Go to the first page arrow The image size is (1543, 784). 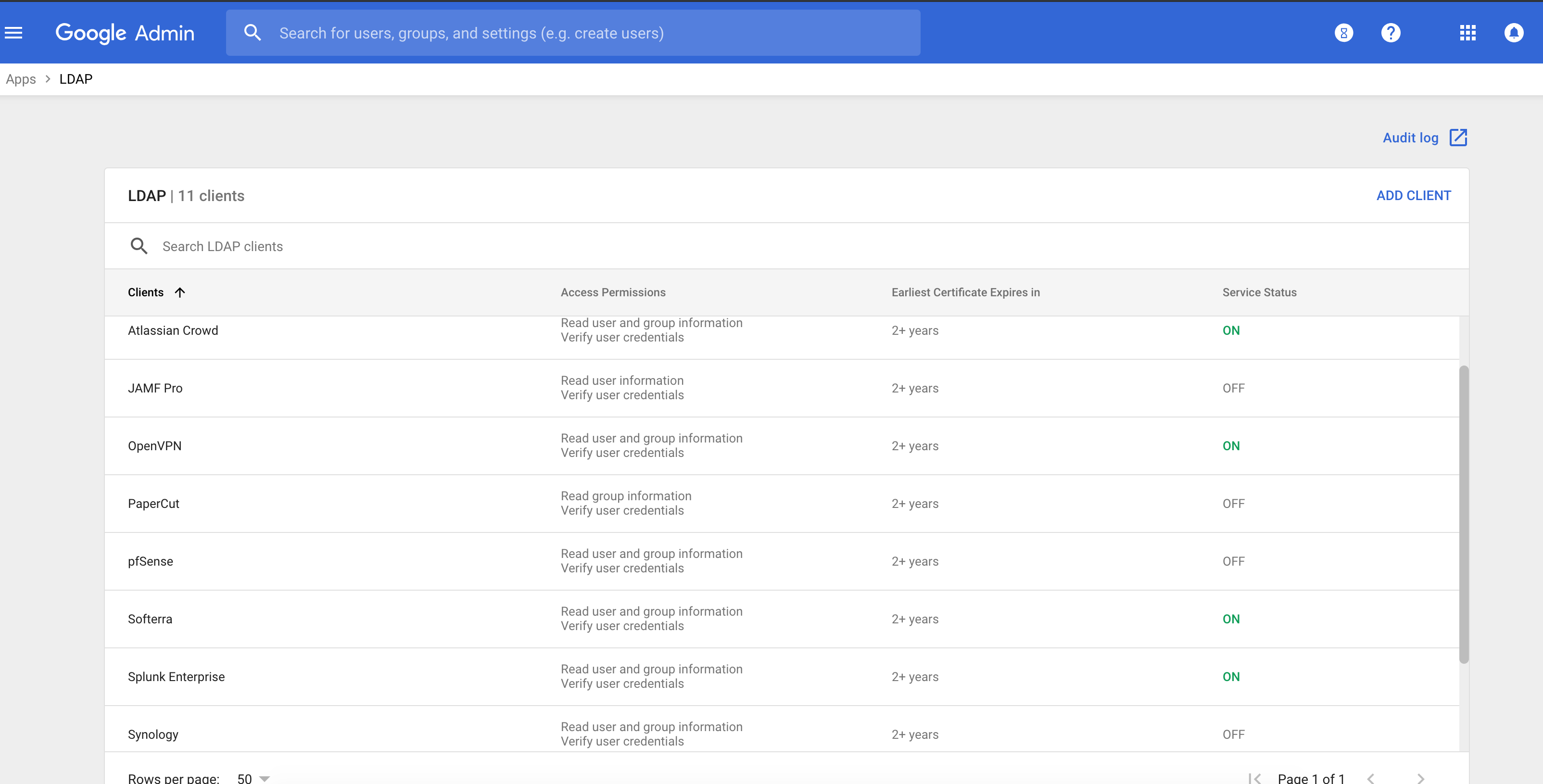(x=1254, y=778)
